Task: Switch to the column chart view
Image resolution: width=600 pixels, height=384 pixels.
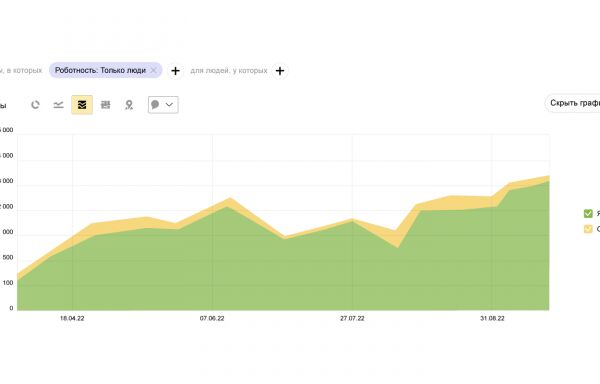Action: click(x=106, y=105)
